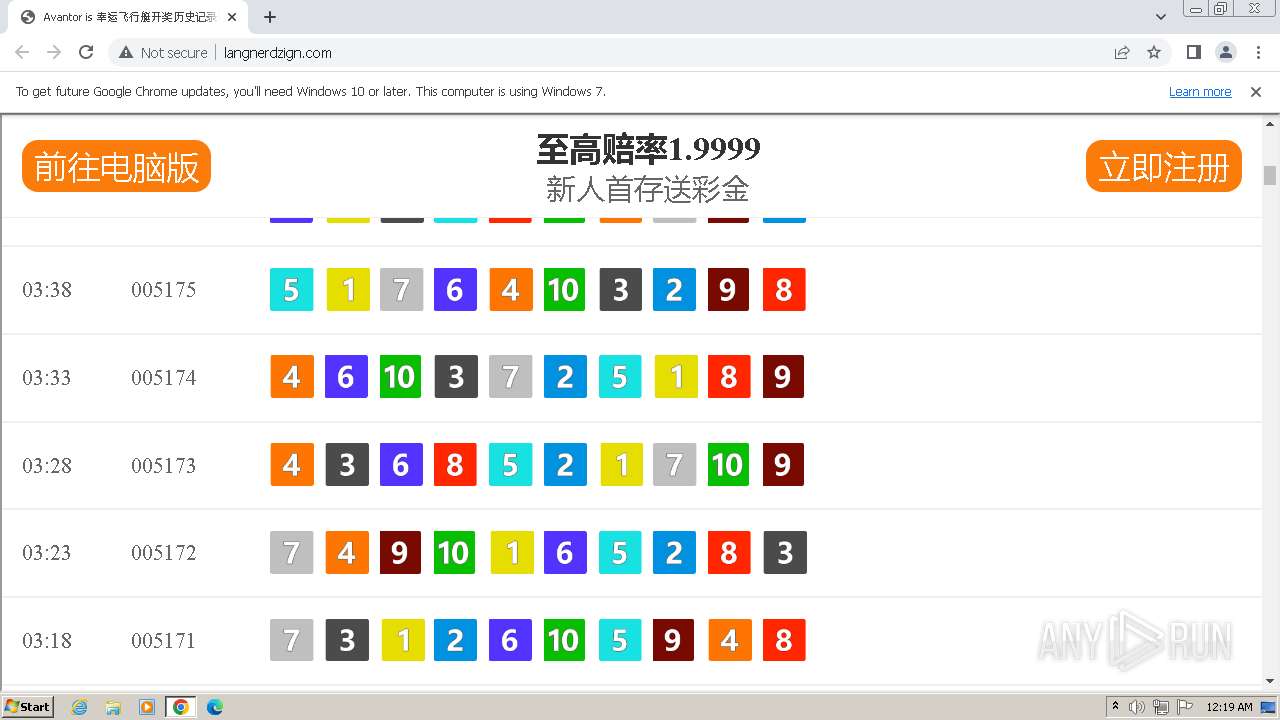Viewport: 1280px width, 720px height.
Task: Reload the current page
Action: 86,52
